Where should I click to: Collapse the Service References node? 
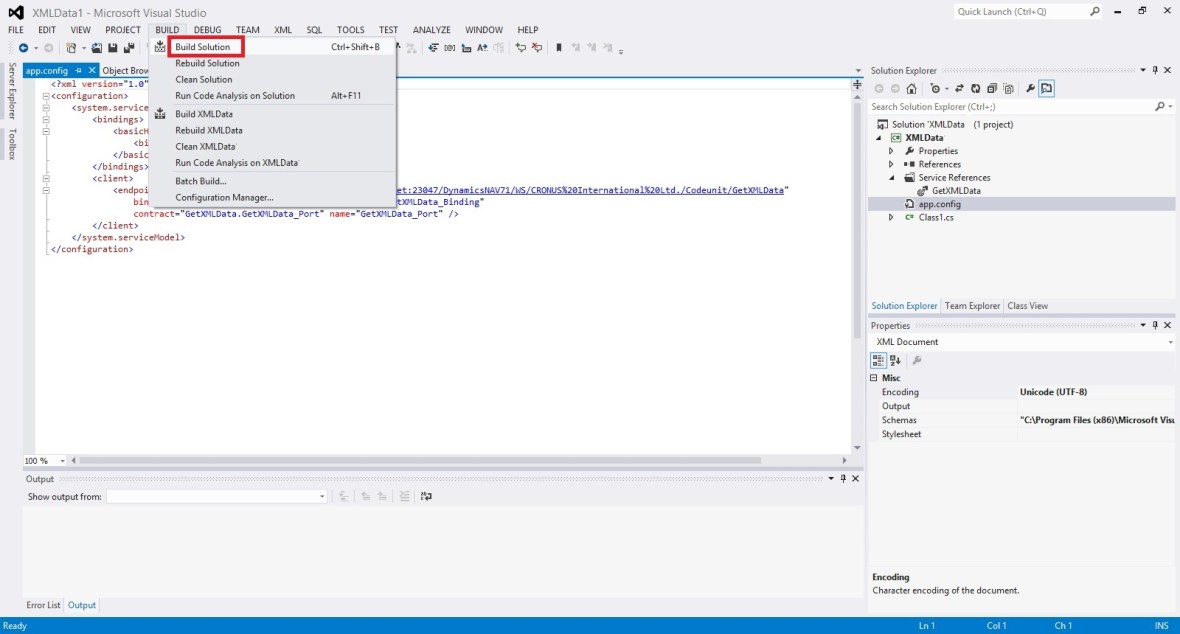[889, 177]
